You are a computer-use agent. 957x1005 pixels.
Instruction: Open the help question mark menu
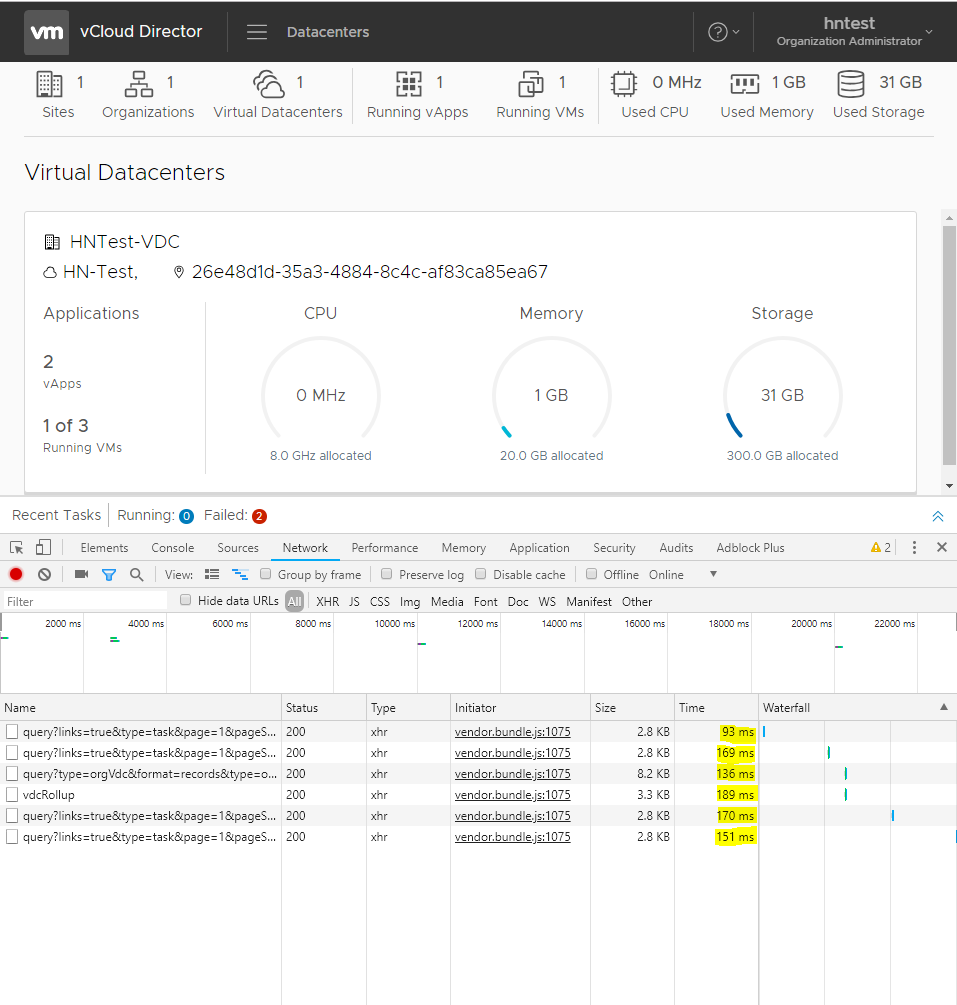(x=724, y=31)
